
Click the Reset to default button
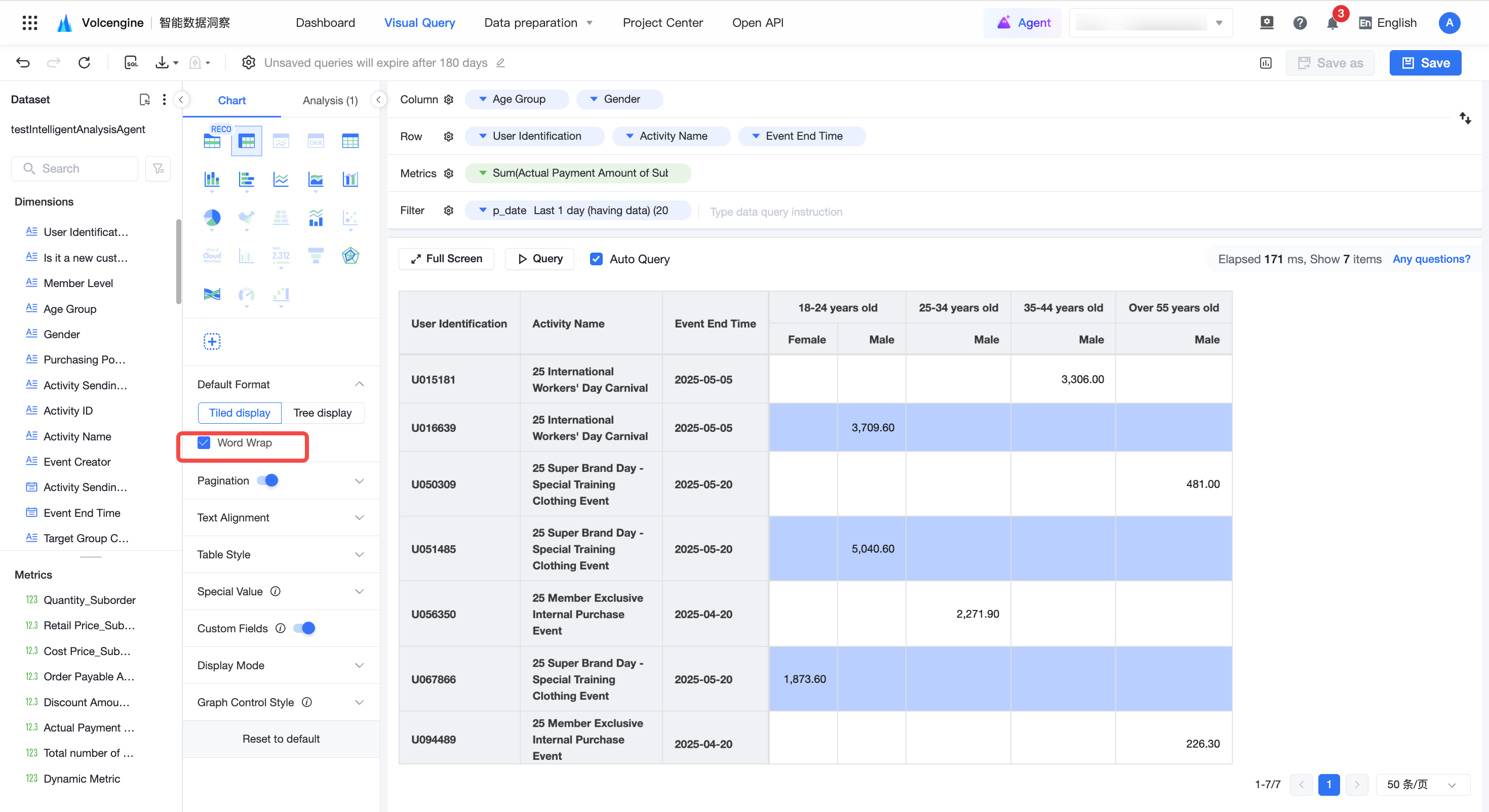(281, 739)
